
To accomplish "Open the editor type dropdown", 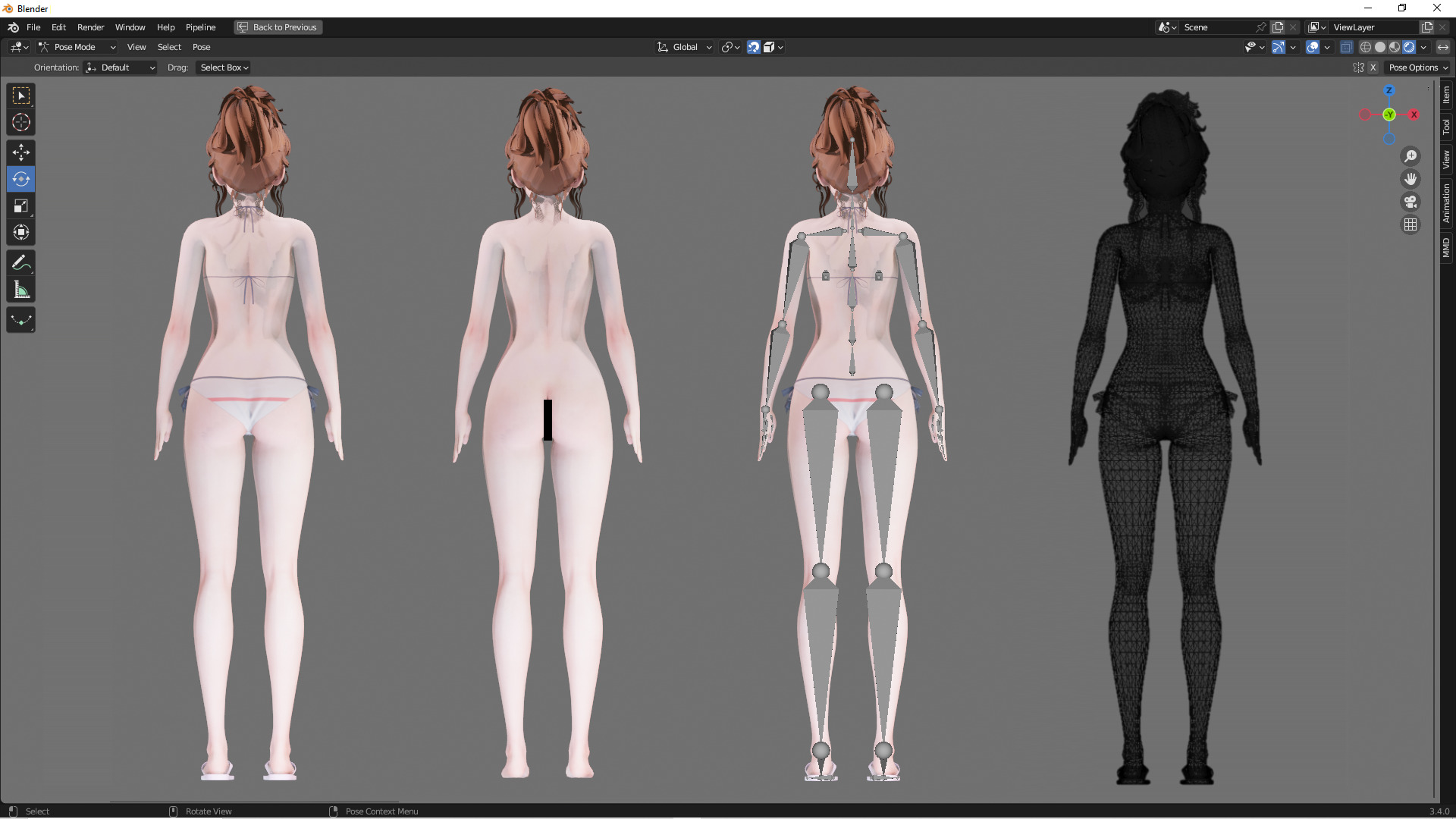I will tap(19, 47).
